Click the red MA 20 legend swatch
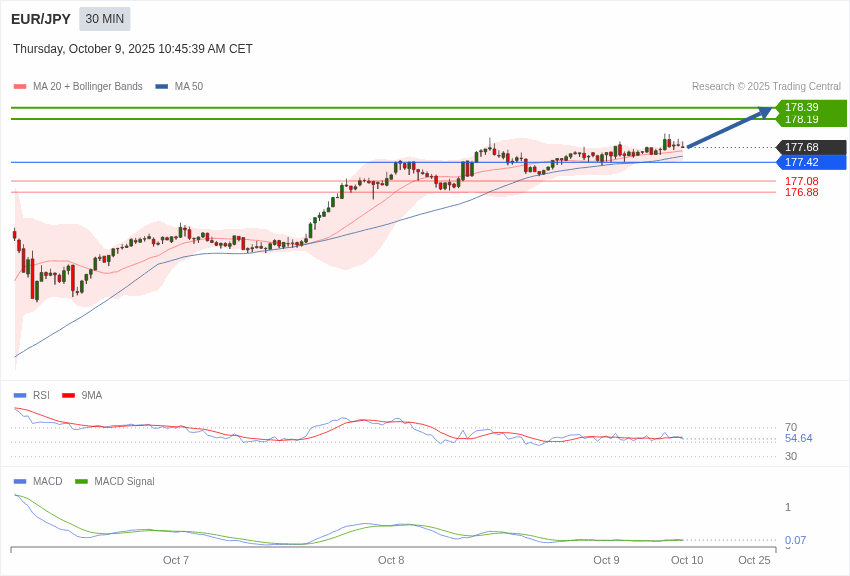 [20, 87]
